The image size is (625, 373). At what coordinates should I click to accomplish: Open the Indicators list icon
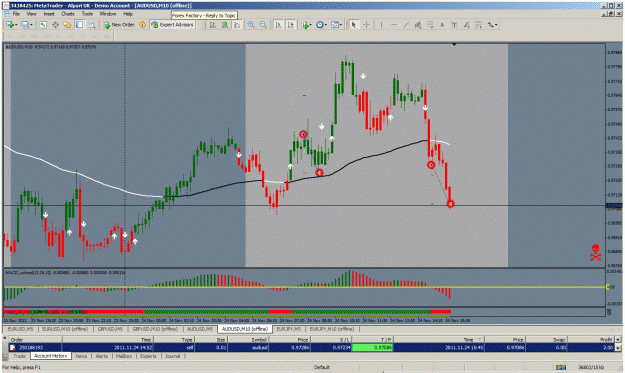click(305, 25)
